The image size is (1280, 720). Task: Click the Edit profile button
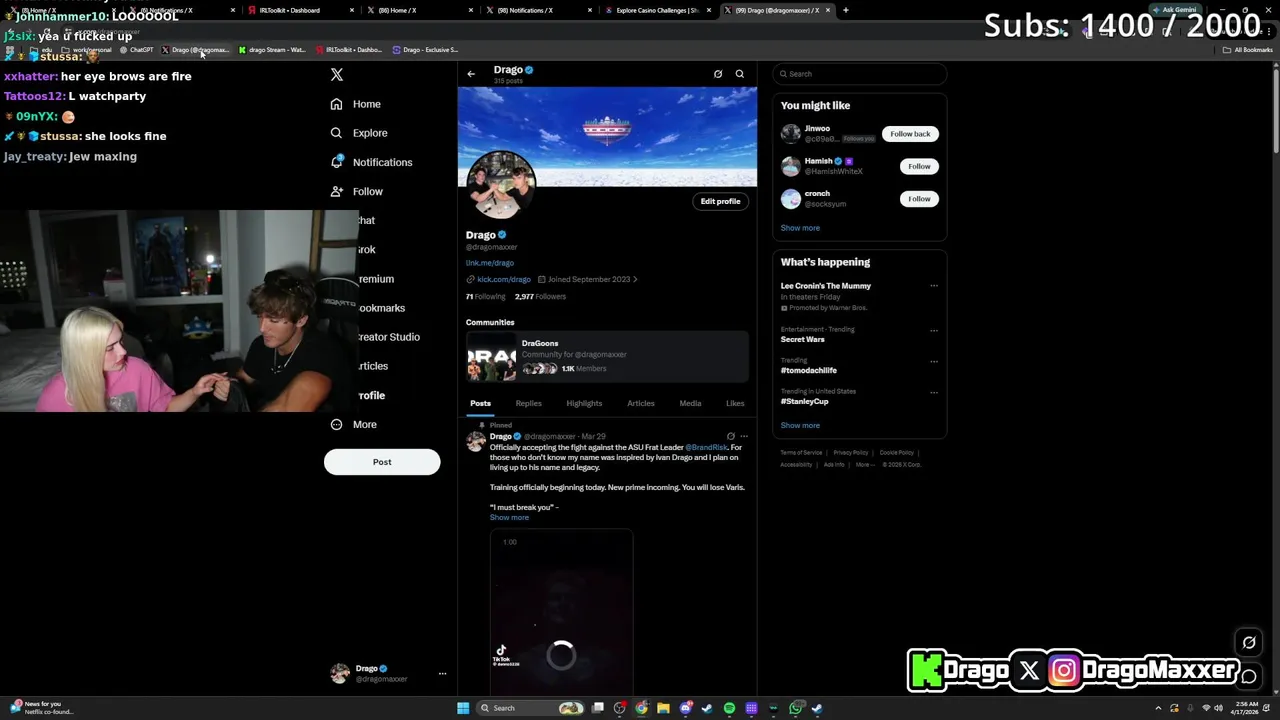pyautogui.click(x=720, y=201)
